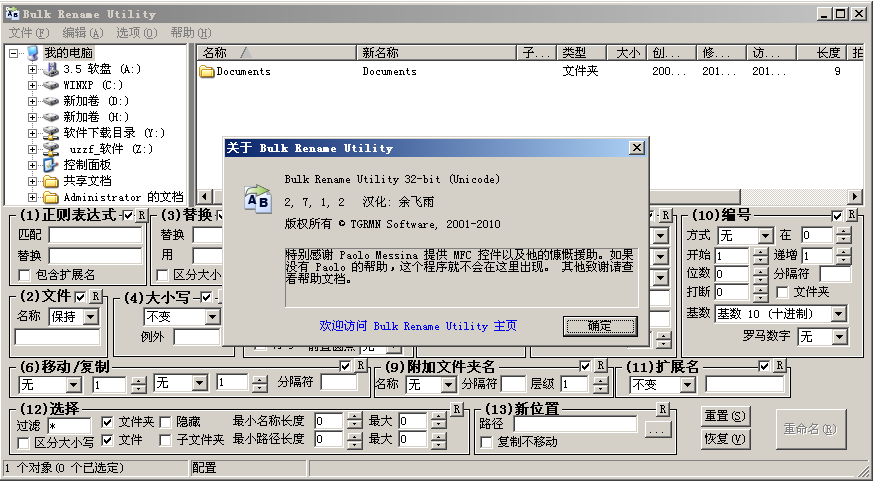The height and width of the screenshot is (482, 874).
Task: Open the 名称 保持 dropdown in 文件 group
Action: point(90,317)
